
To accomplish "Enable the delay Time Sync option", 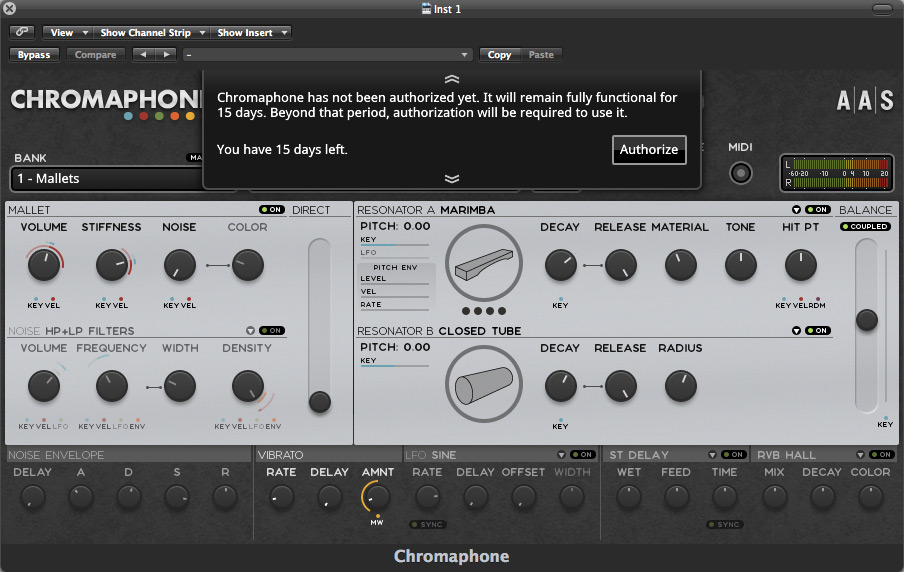I will click(x=725, y=525).
